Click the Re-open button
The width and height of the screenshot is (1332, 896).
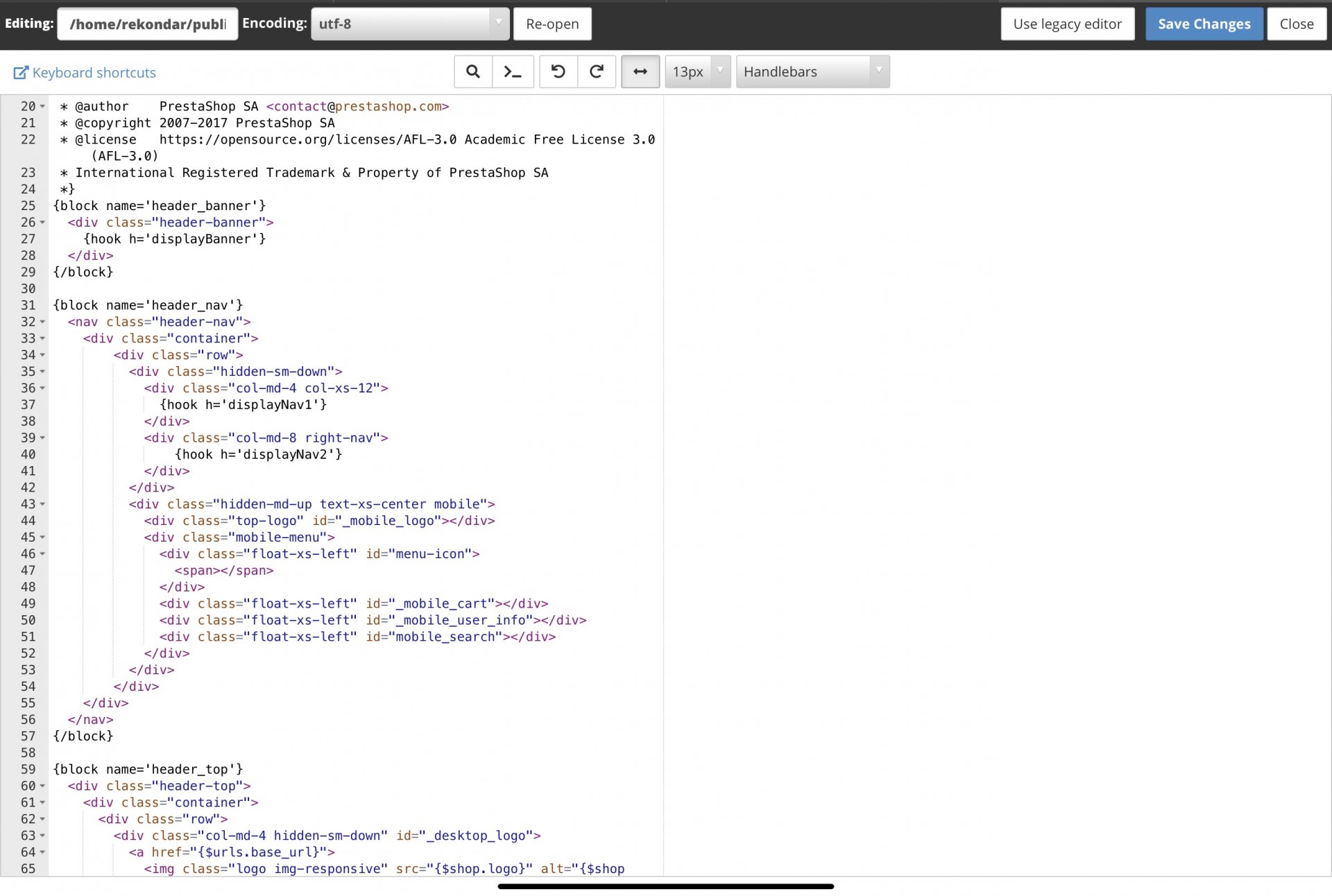[x=552, y=24]
